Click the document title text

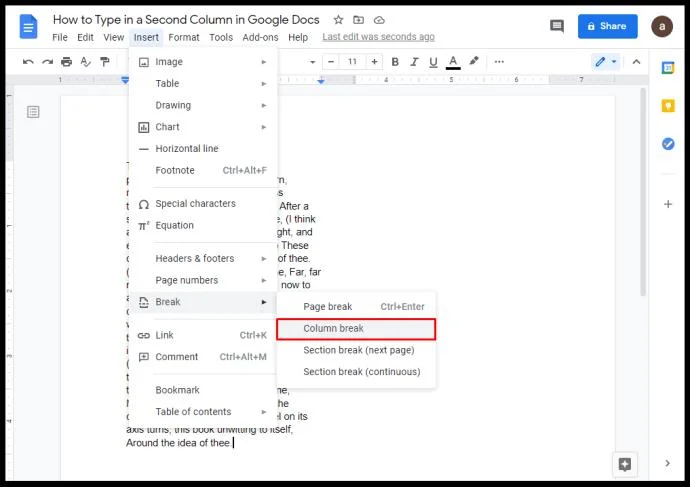pos(186,20)
